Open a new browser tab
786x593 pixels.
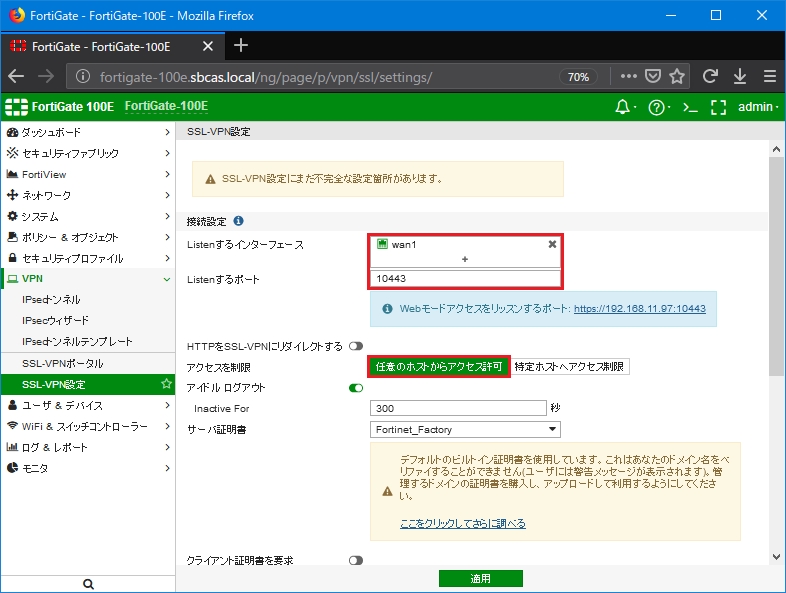click(241, 46)
